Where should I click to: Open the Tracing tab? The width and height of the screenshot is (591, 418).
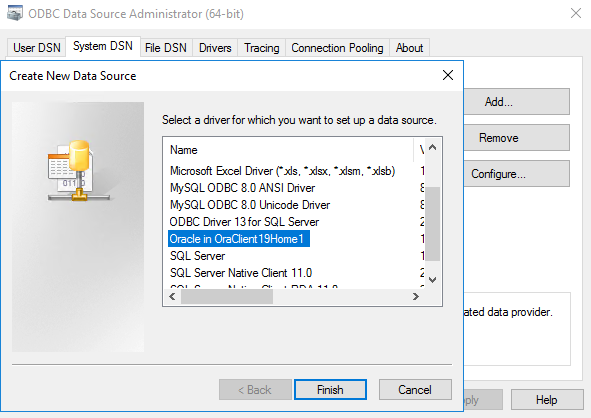[262, 48]
